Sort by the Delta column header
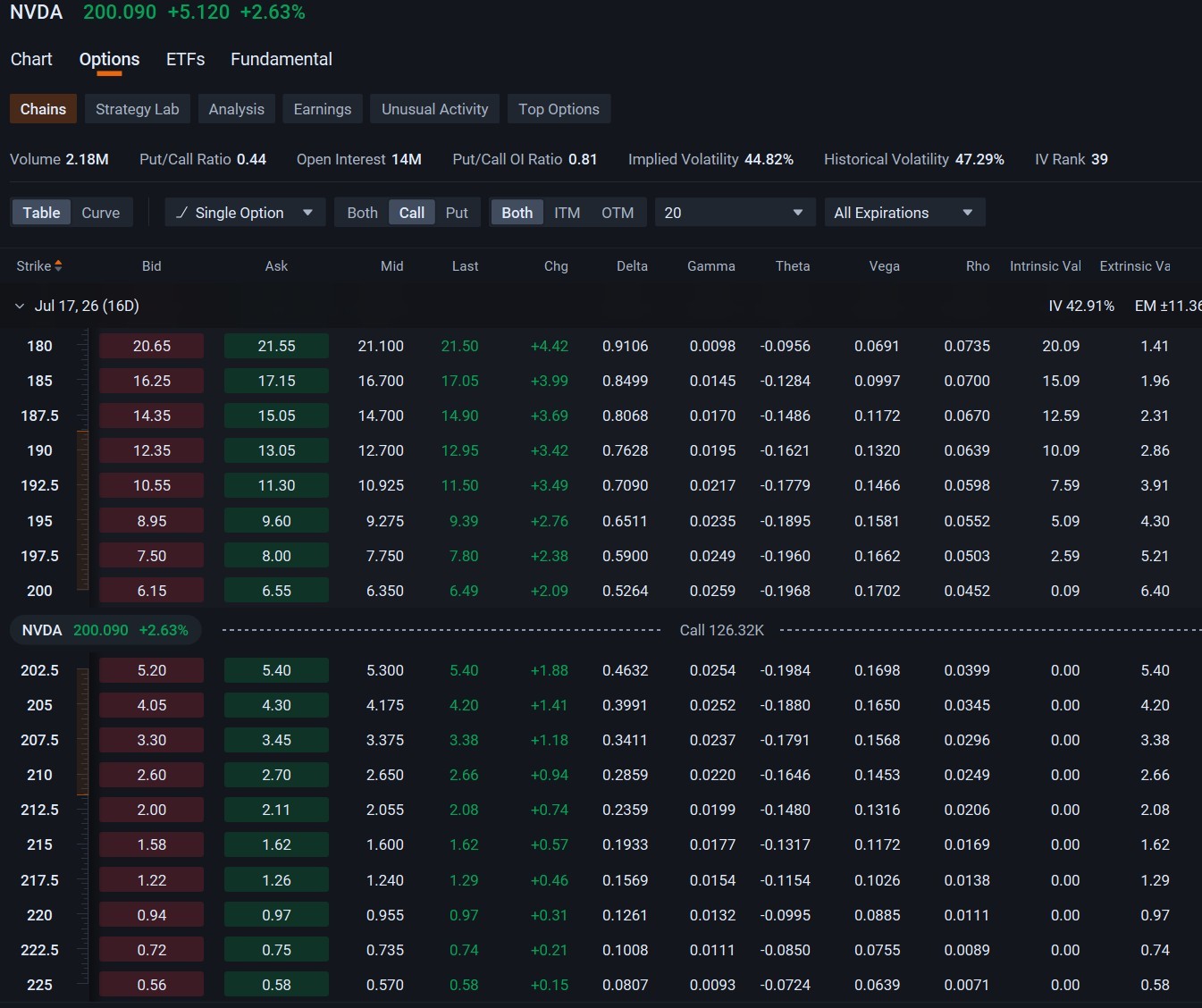 point(632,265)
